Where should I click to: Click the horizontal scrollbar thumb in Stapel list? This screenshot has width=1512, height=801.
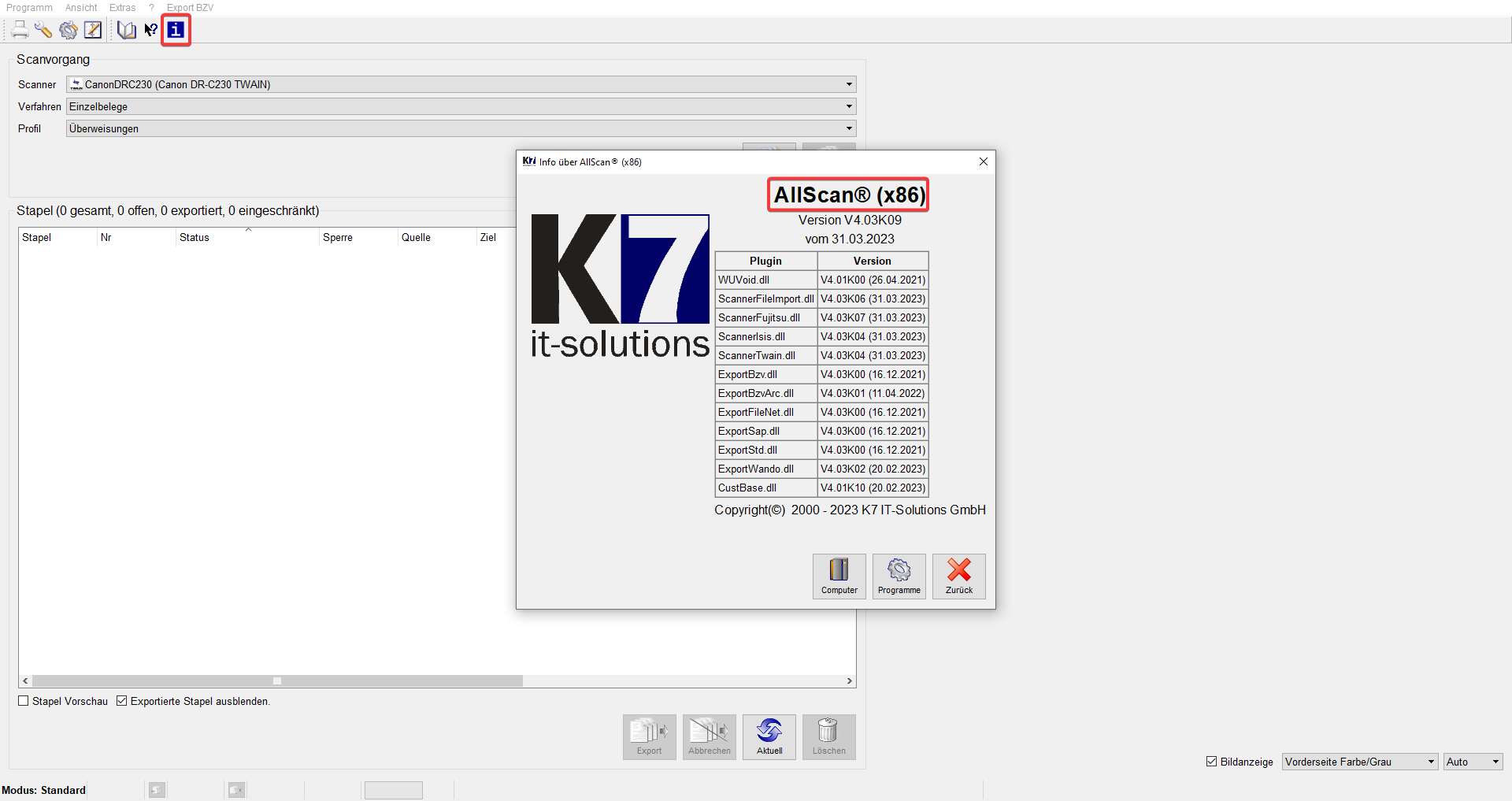coord(277,680)
